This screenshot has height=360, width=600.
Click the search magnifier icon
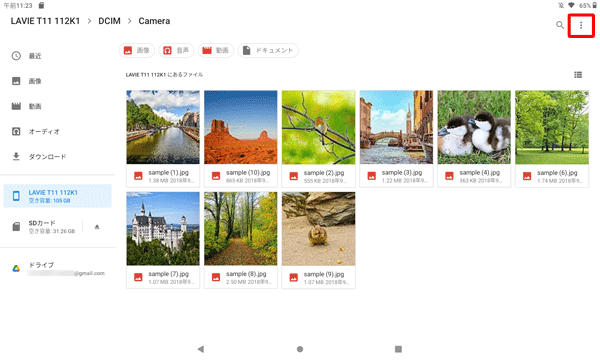tap(559, 25)
